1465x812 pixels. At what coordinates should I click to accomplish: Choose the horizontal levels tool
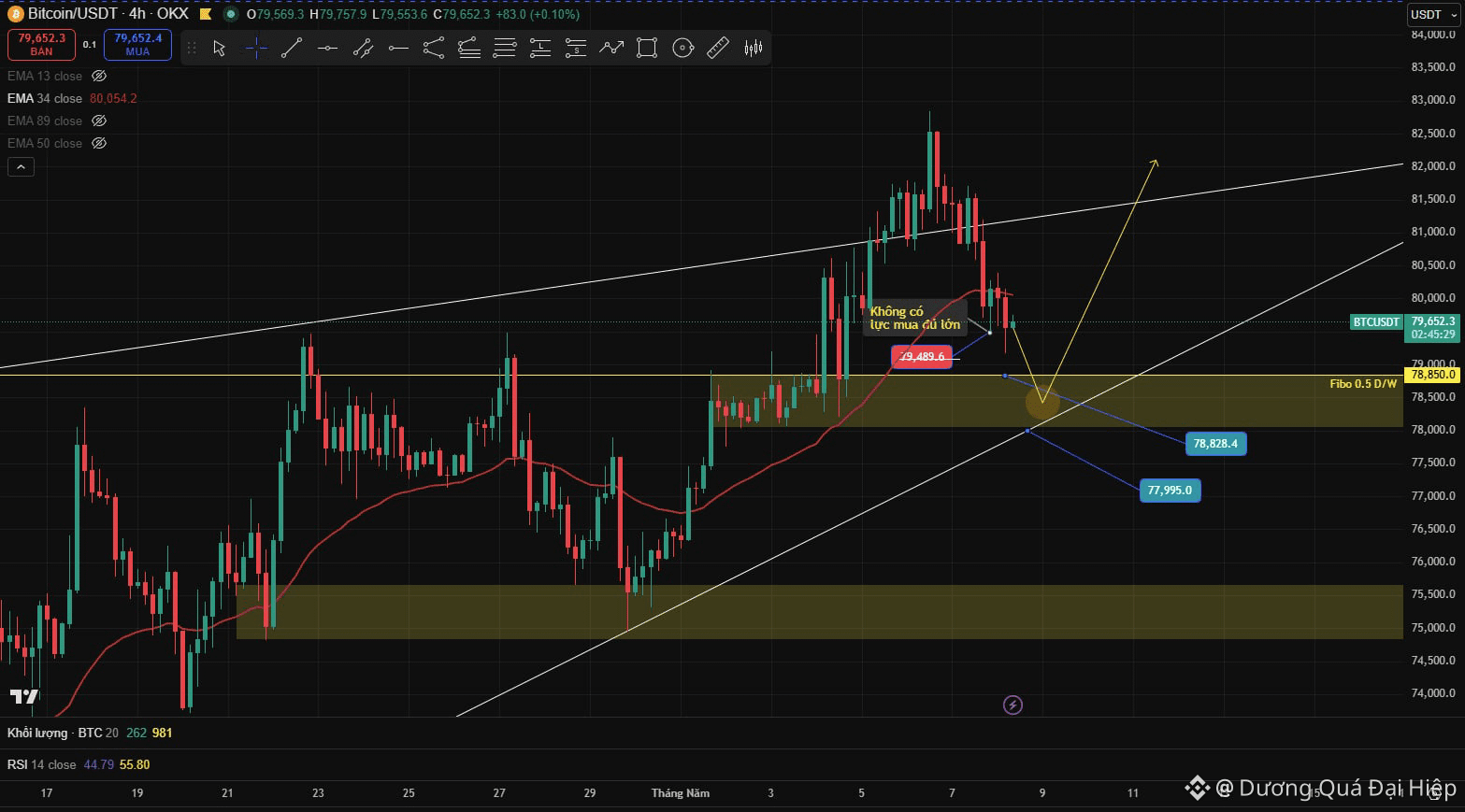(x=505, y=48)
